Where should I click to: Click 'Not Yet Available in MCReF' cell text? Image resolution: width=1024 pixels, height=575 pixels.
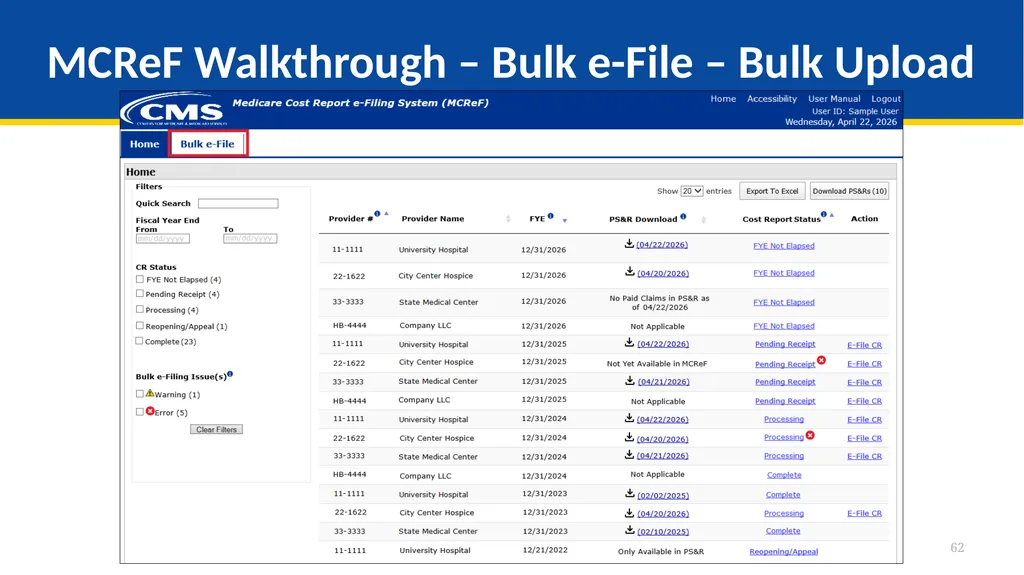click(657, 364)
